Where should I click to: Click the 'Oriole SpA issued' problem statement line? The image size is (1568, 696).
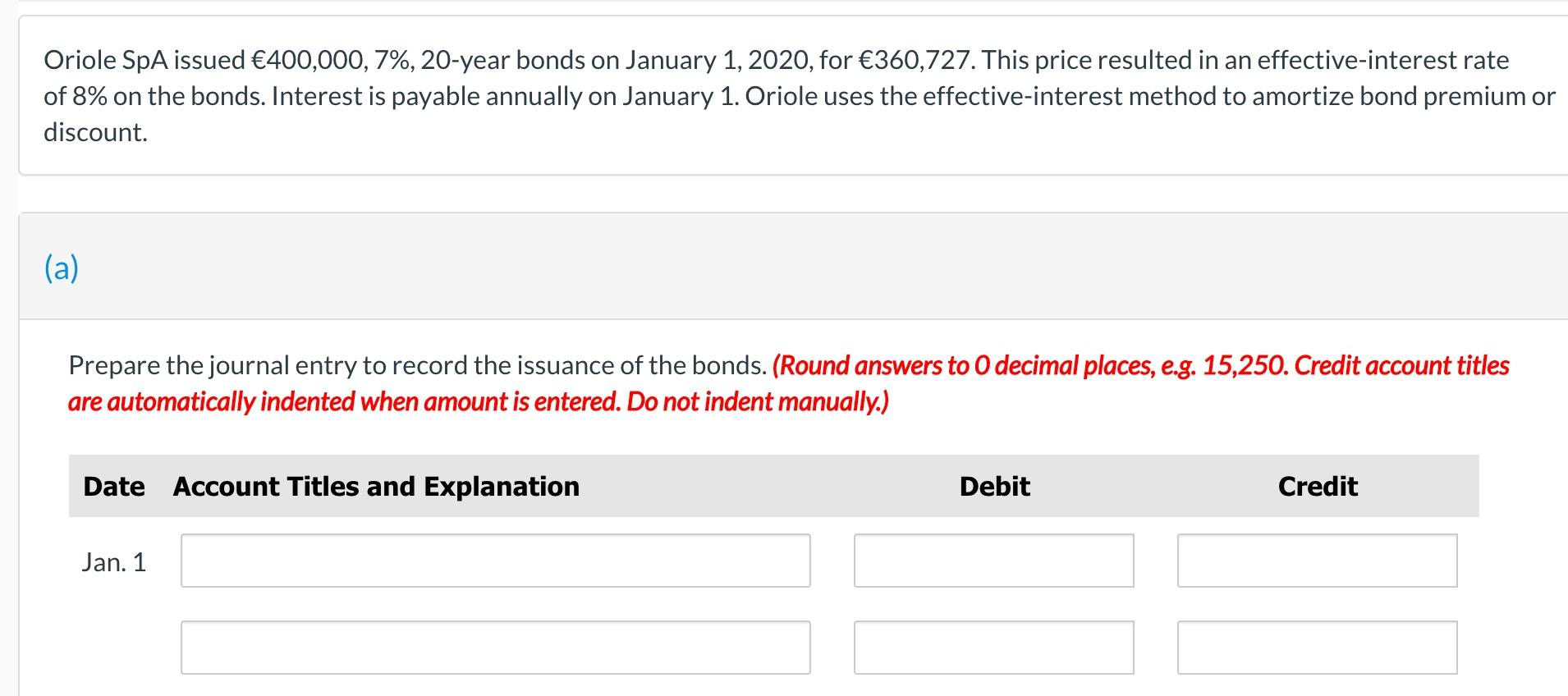click(x=144, y=60)
